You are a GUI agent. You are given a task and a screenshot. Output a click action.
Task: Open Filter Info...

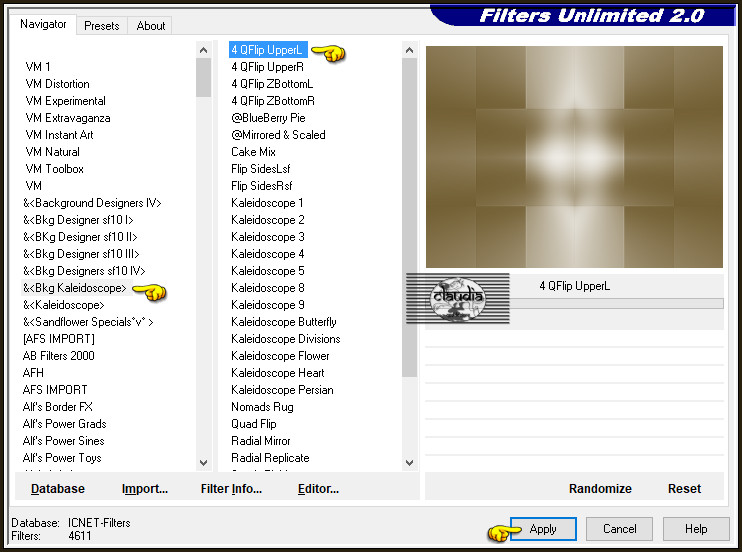pos(231,489)
